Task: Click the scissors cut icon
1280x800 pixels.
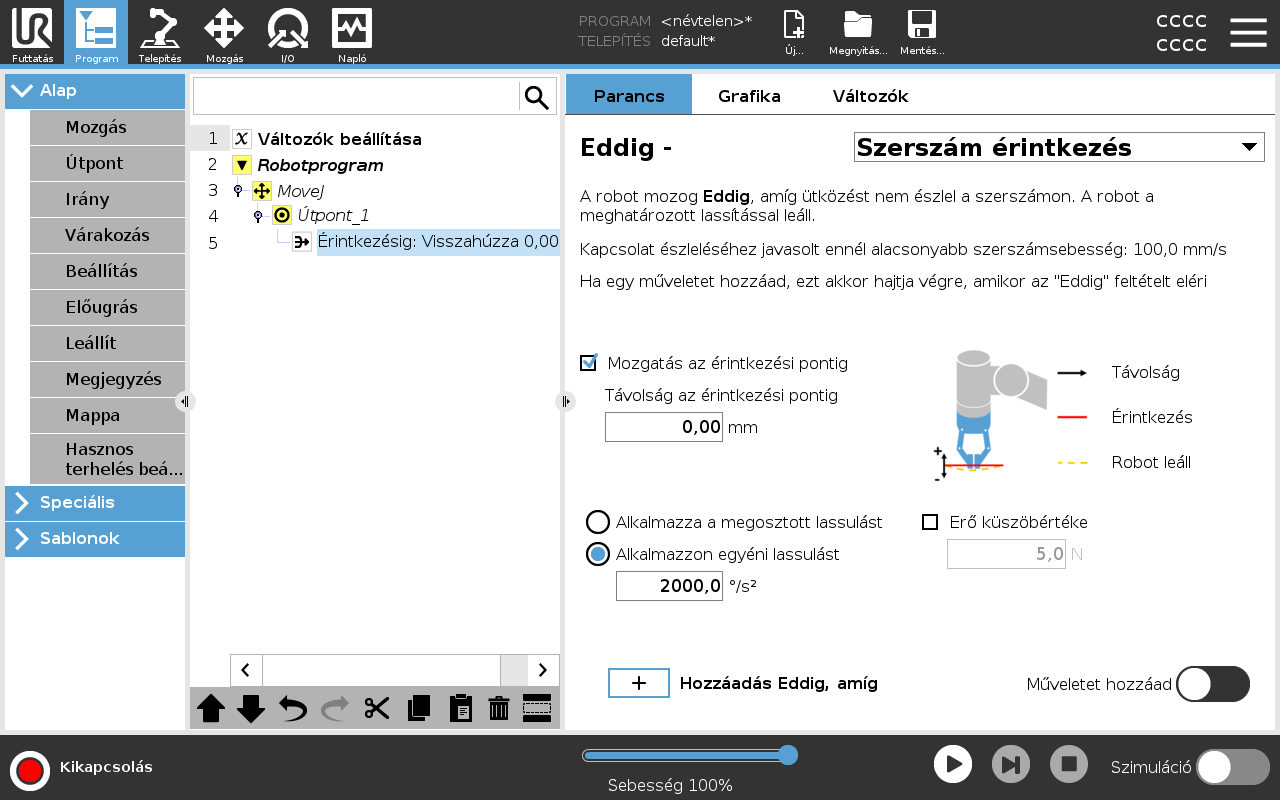Action: point(377,708)
